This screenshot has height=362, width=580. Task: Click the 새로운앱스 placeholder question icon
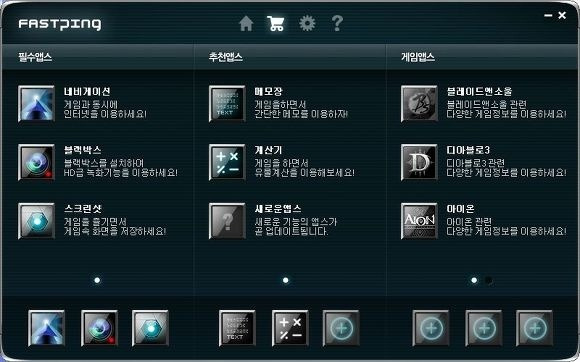[x=227, y=221]
